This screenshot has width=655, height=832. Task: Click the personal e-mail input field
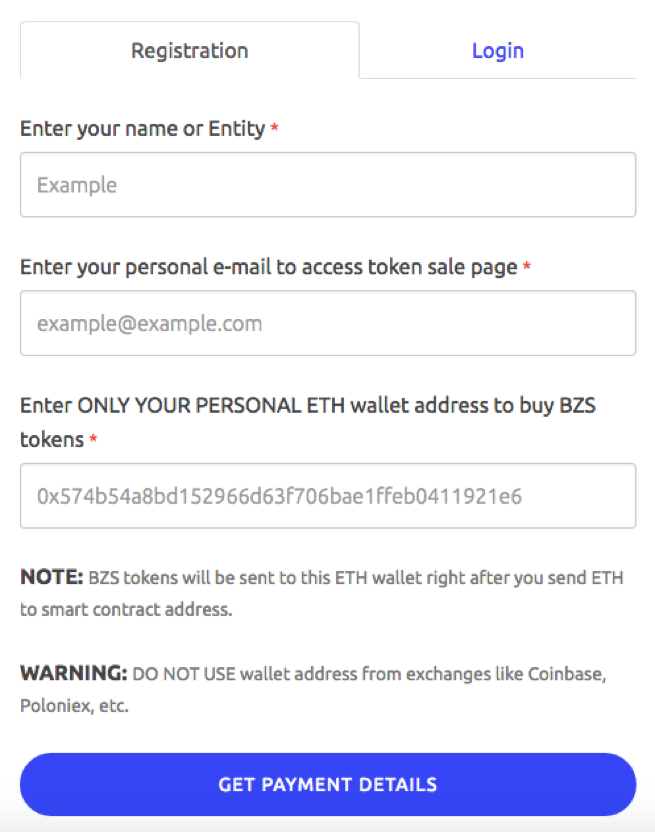pyautogui.click(x=328, y=323)
